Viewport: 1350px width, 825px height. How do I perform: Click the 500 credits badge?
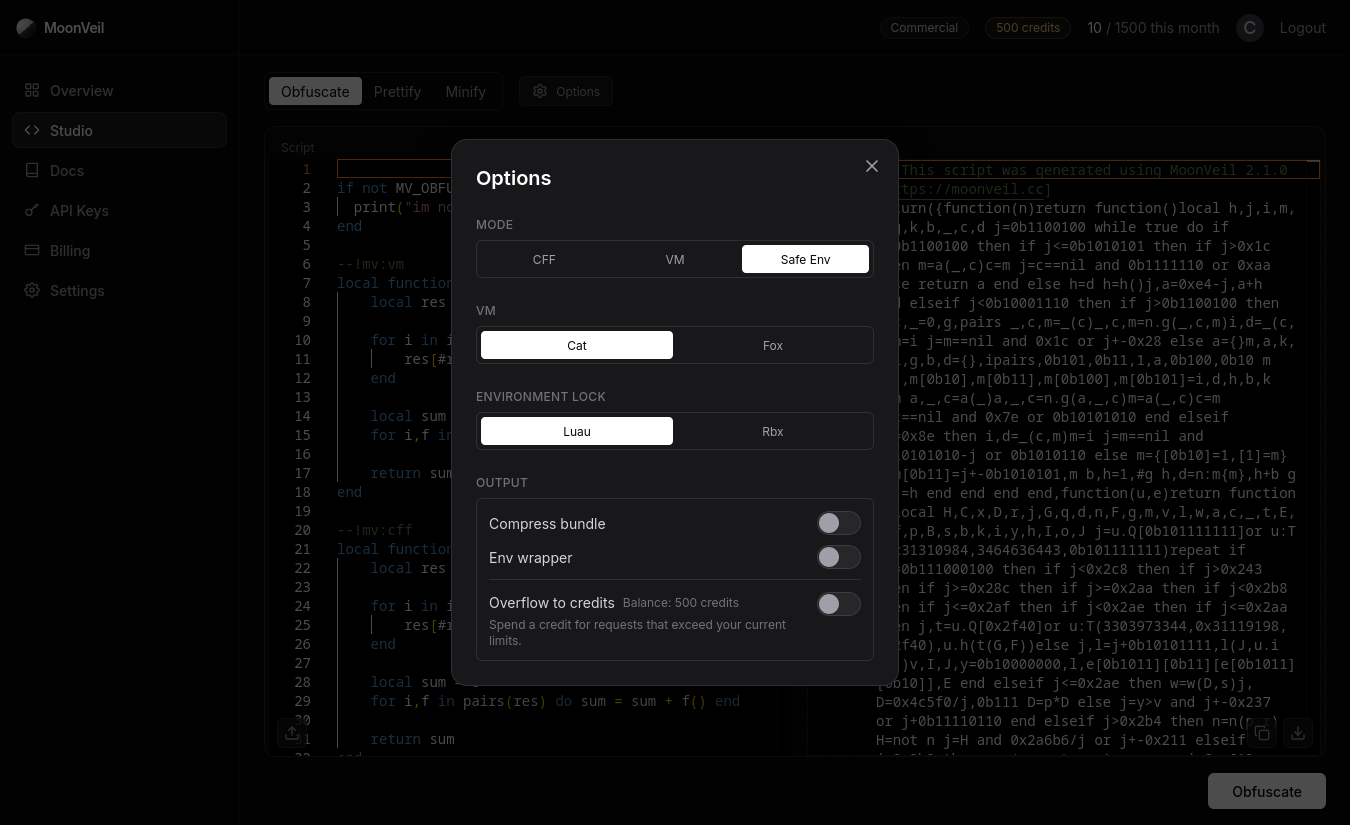[1028, 28]
